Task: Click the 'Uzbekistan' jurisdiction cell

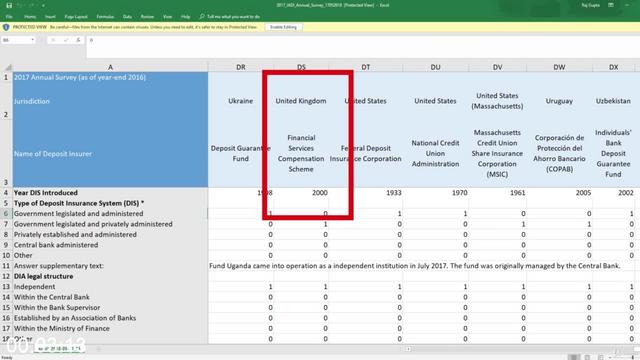Action: coord(613,101)
